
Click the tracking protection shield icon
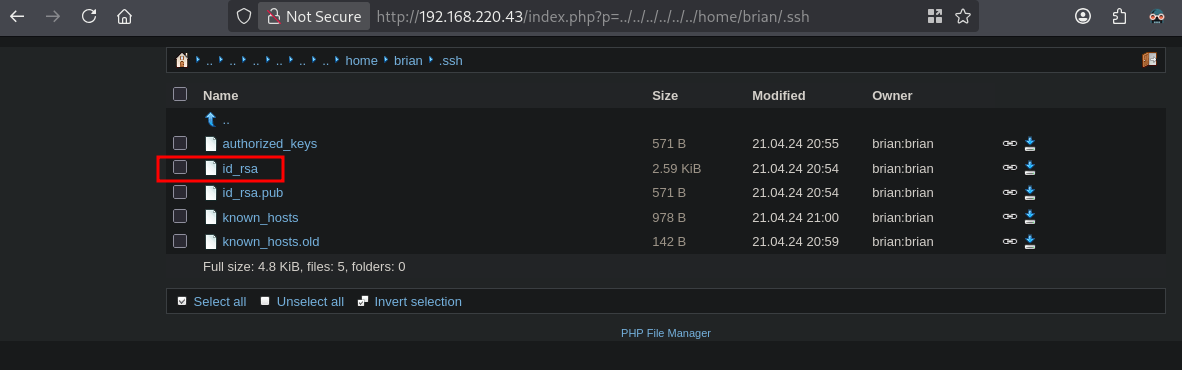[x=243, y=16]
